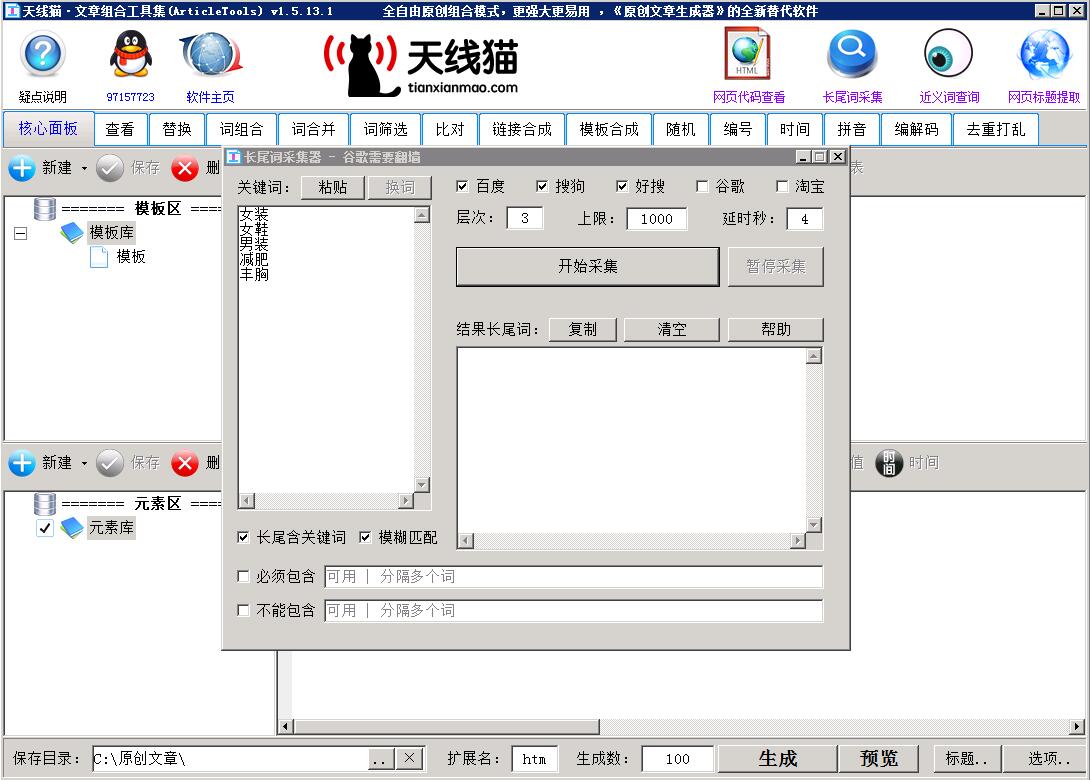
Task: Open 网页标题提取 globe icon
Action: coord(1043,54)
